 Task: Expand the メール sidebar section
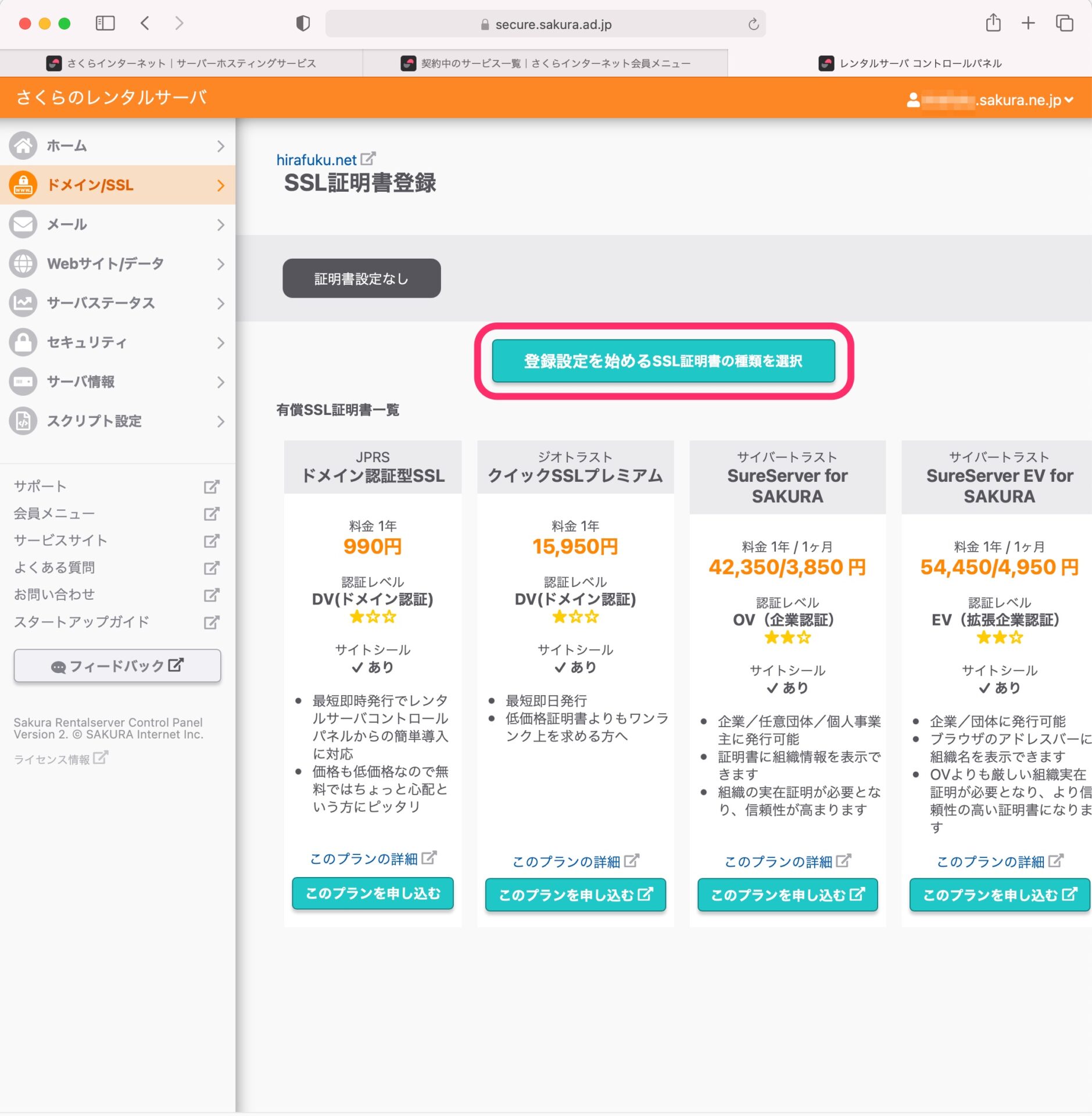tap(116, 224)
